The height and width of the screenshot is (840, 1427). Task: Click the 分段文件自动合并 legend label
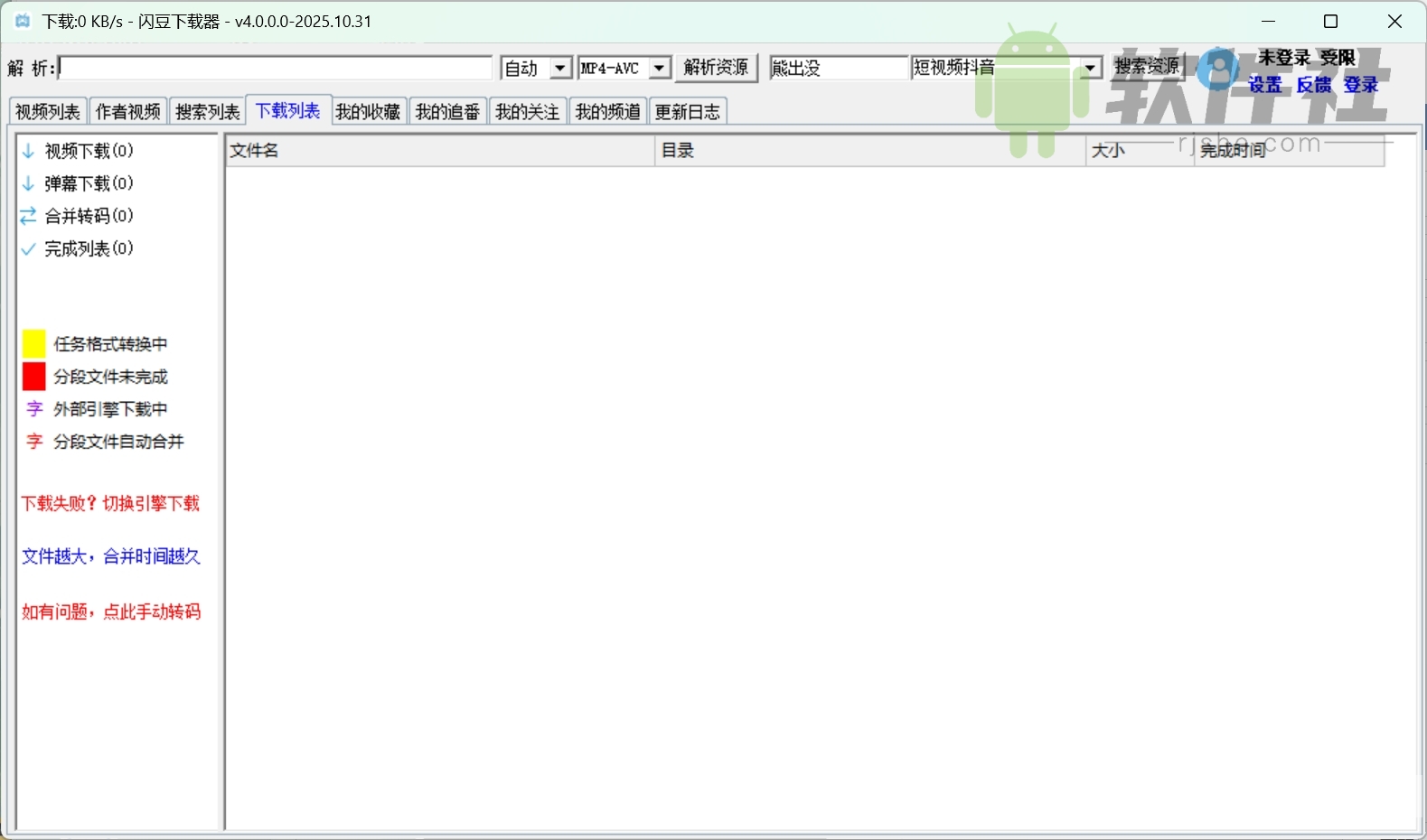(118, 442)
